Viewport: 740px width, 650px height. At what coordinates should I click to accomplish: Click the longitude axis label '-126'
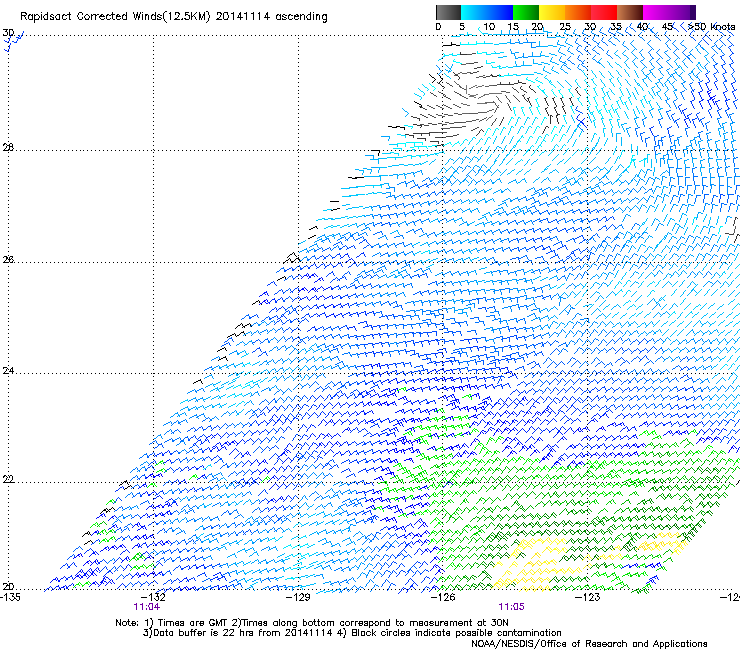(443, 597)
